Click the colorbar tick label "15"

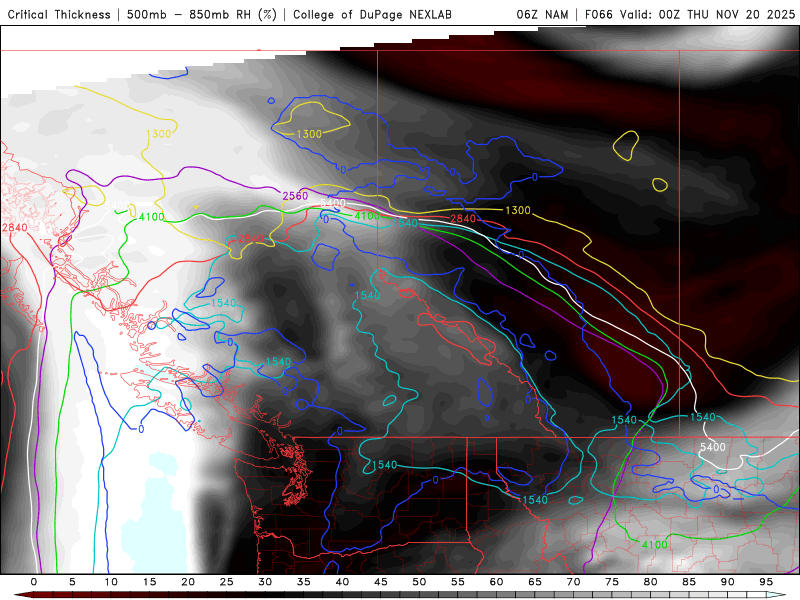pos(149,582)
